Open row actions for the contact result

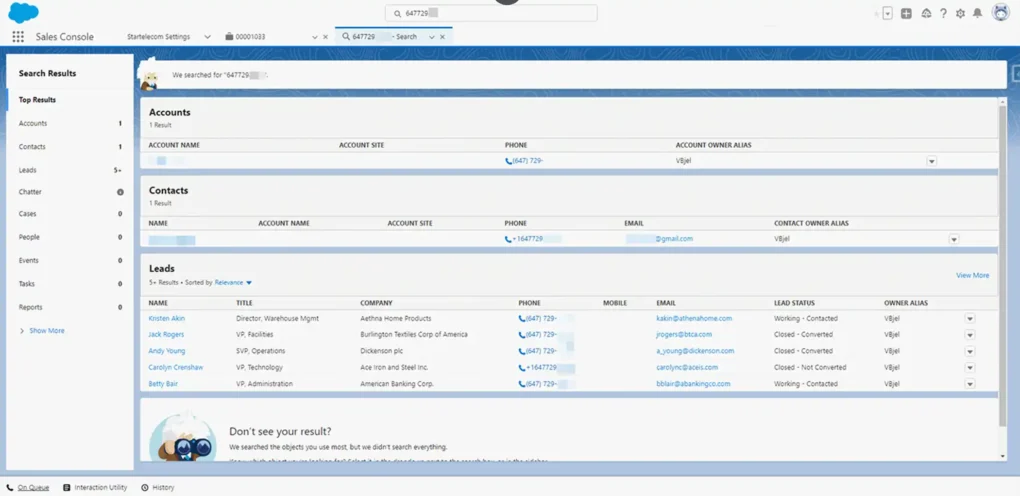pos(954,240)
